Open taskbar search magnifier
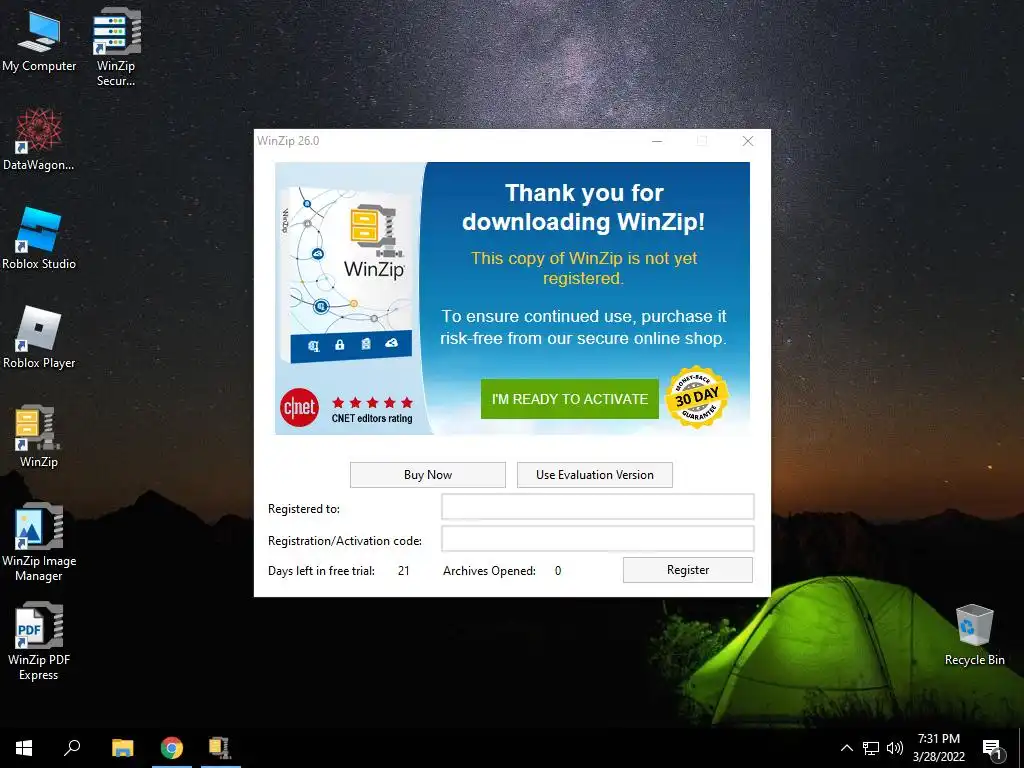 72,748
